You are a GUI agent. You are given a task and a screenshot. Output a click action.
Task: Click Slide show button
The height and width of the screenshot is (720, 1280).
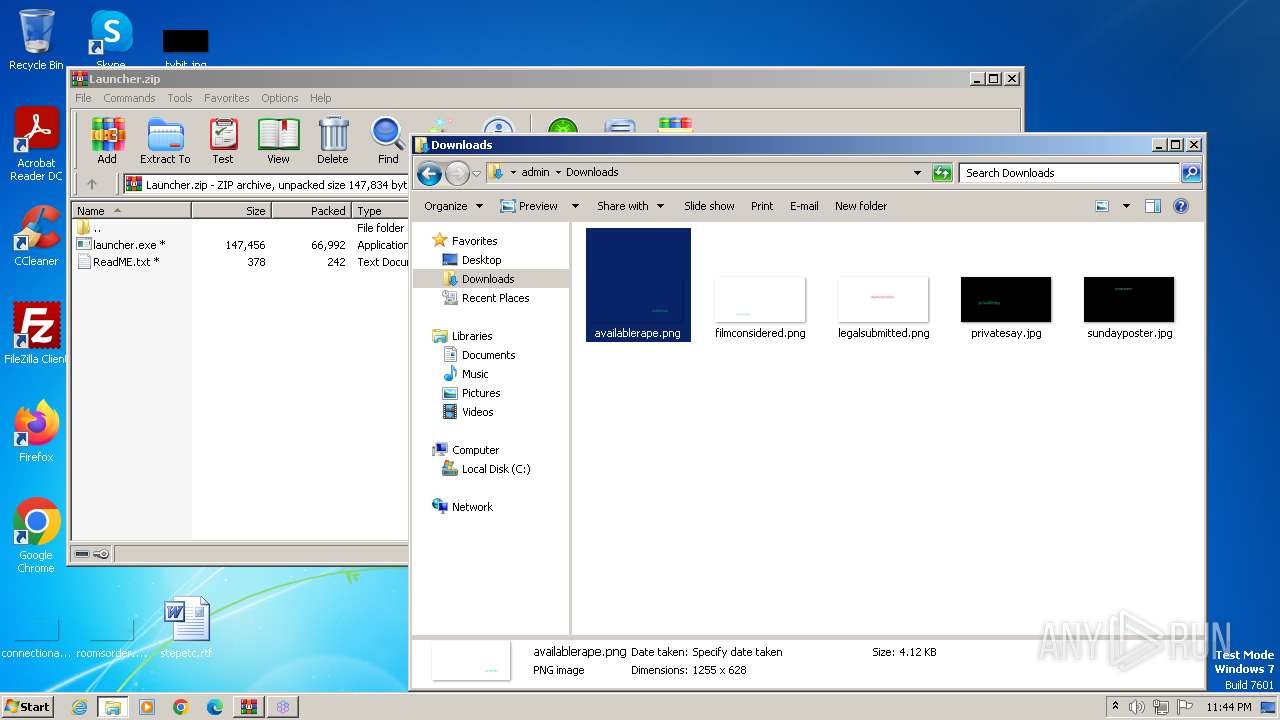coord(709,206)
